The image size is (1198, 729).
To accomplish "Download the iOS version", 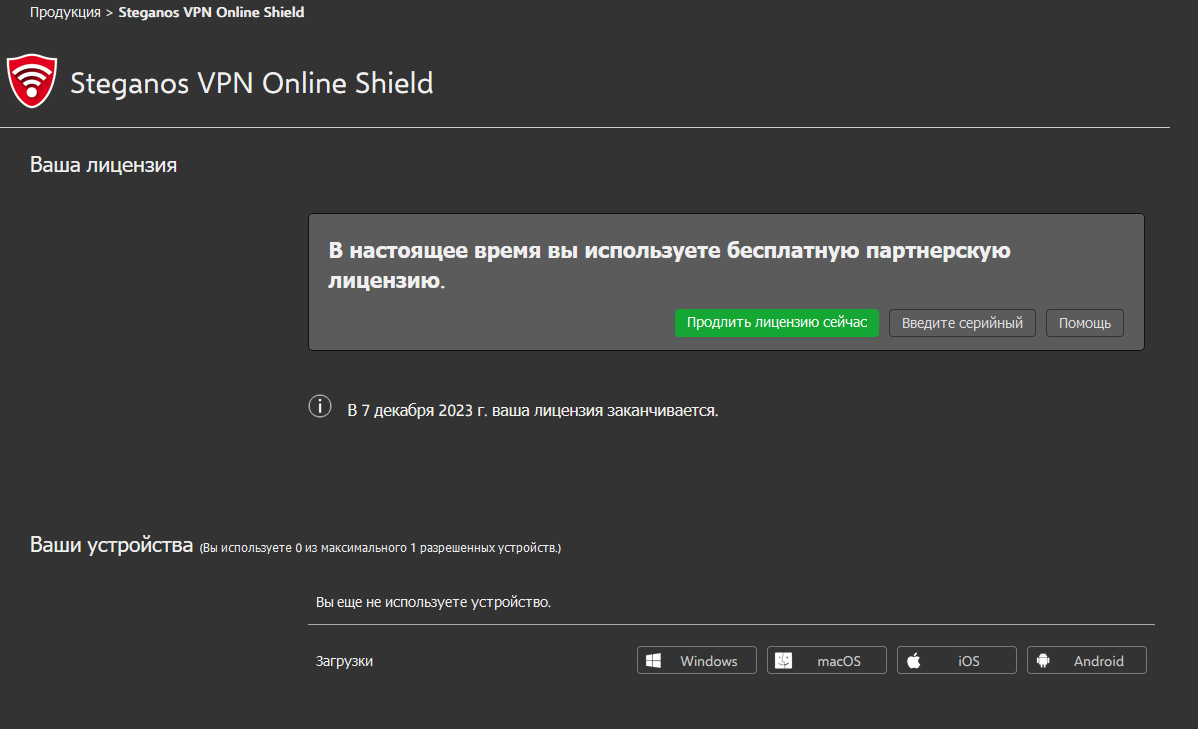I will tap(956, 660).
